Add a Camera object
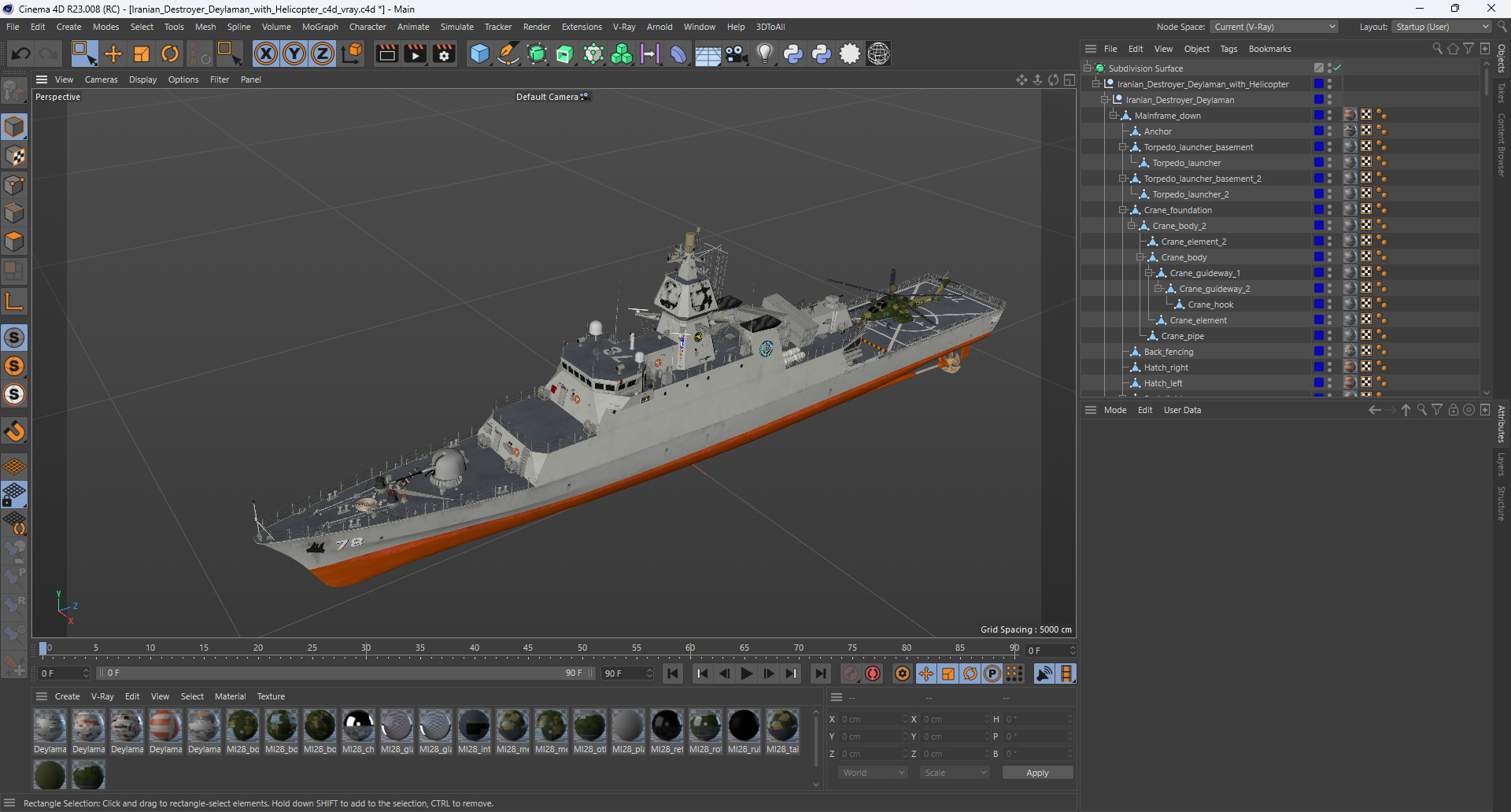The image size is (1511, 812). click(x=736, y=54)
